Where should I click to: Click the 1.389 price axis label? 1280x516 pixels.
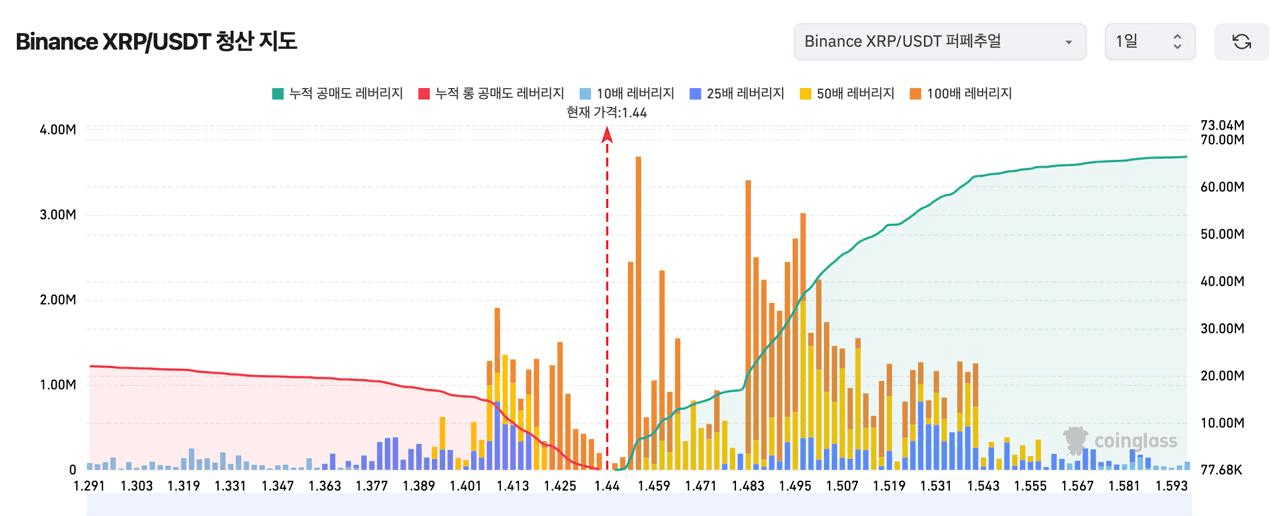418,486
